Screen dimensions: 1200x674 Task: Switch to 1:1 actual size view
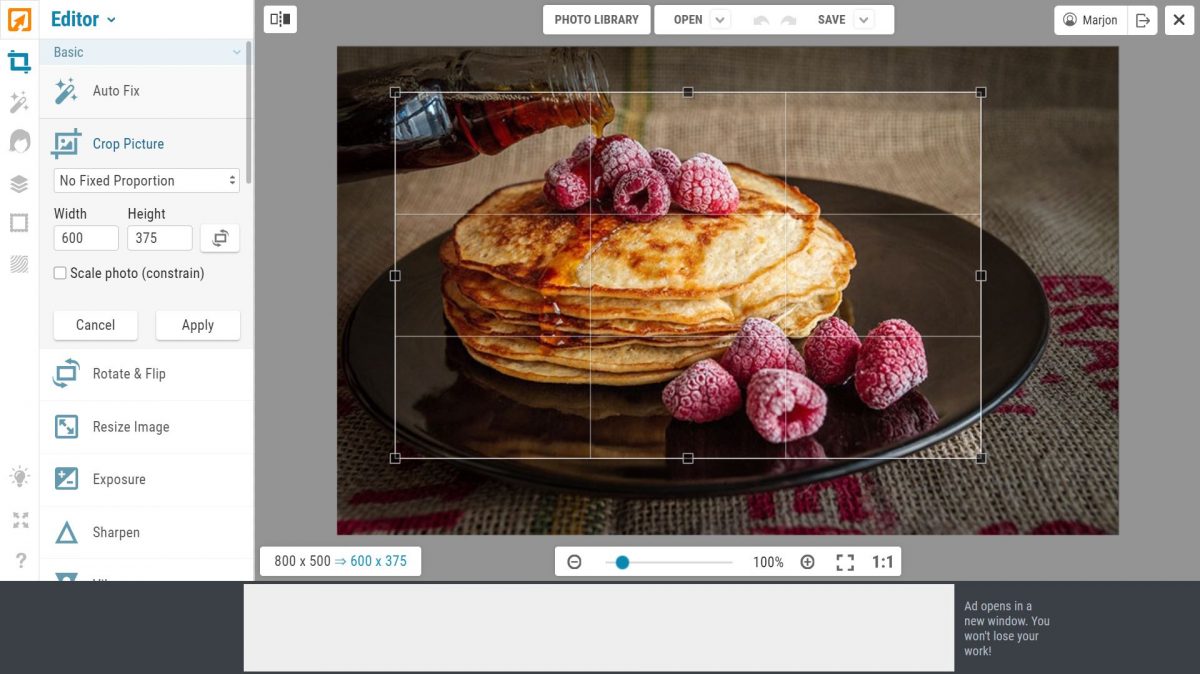tap(882, 562)
